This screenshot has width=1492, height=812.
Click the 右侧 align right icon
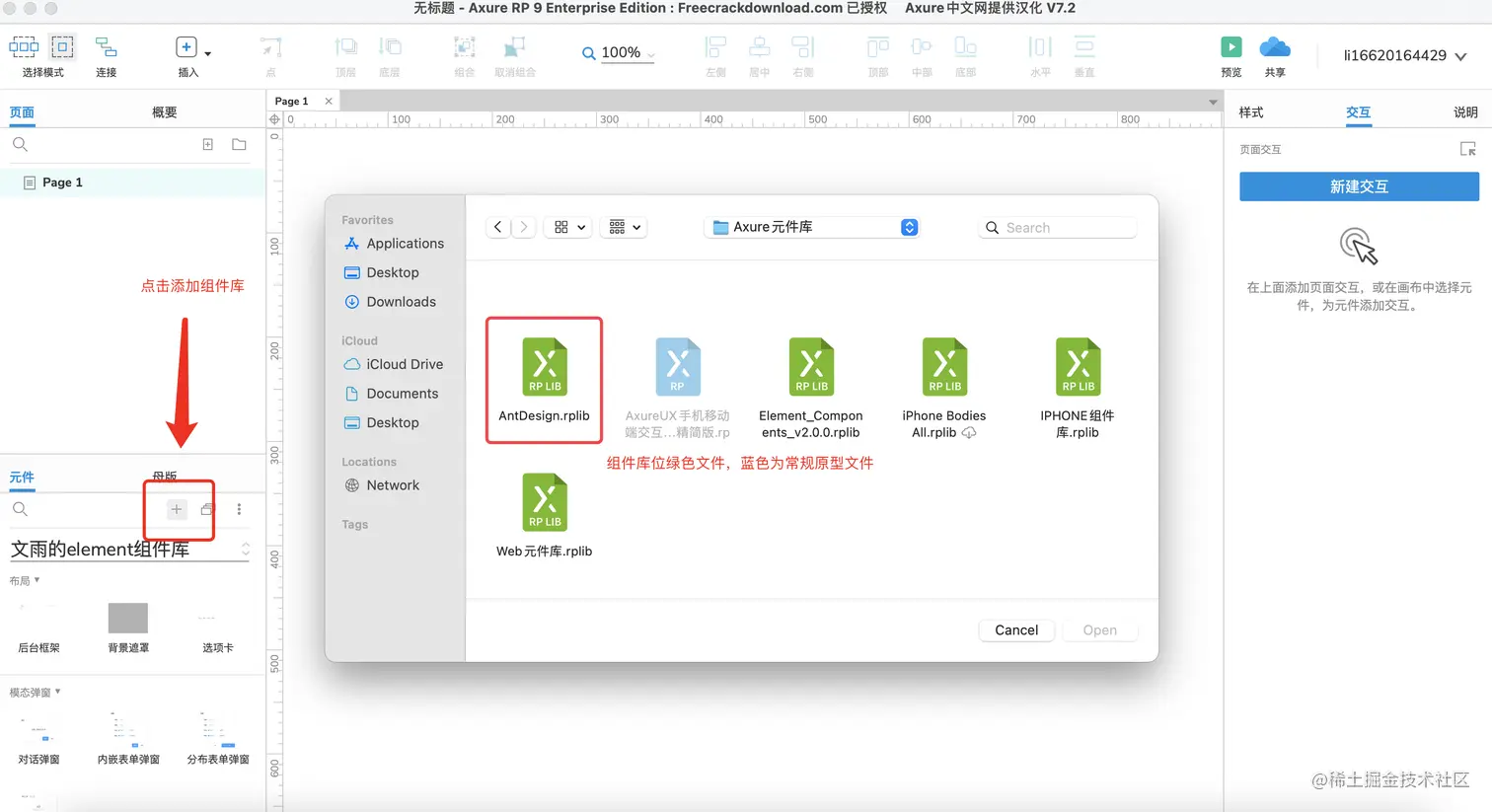pyautogui.click(x=802, y=46)
